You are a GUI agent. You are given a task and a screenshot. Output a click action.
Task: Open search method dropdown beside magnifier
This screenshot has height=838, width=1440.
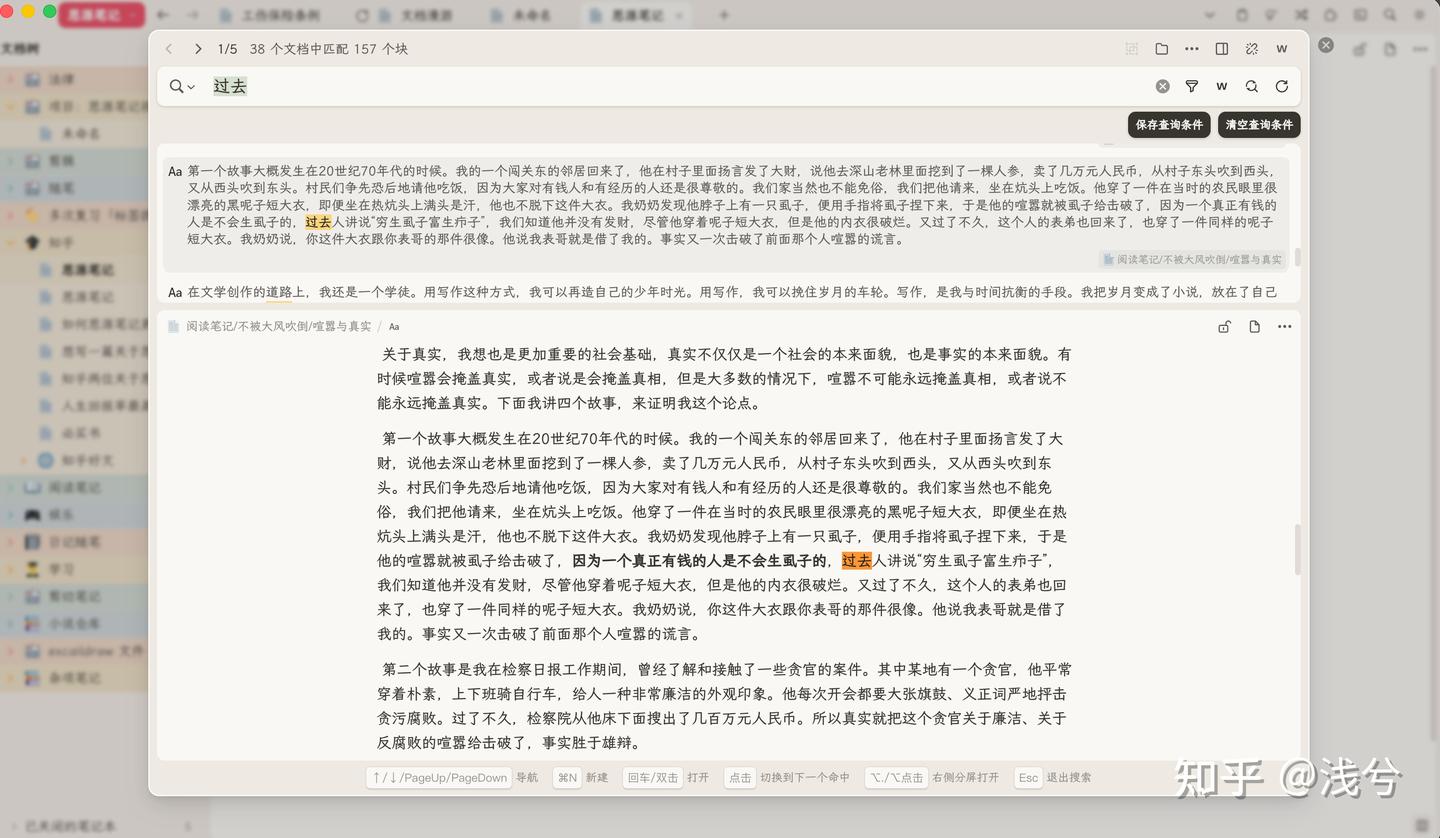tap(182, 87)
